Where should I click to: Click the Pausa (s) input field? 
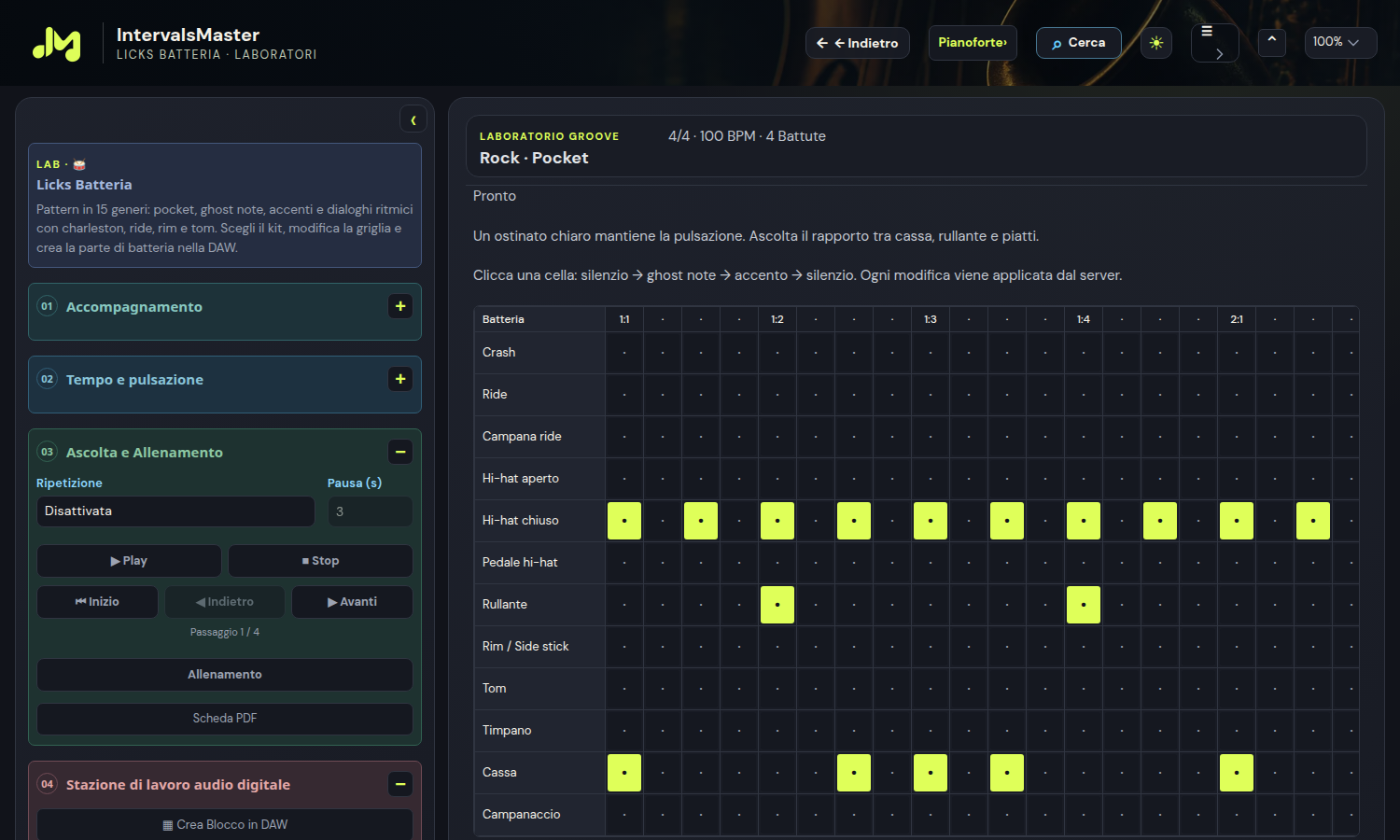(x=370, y=511)
